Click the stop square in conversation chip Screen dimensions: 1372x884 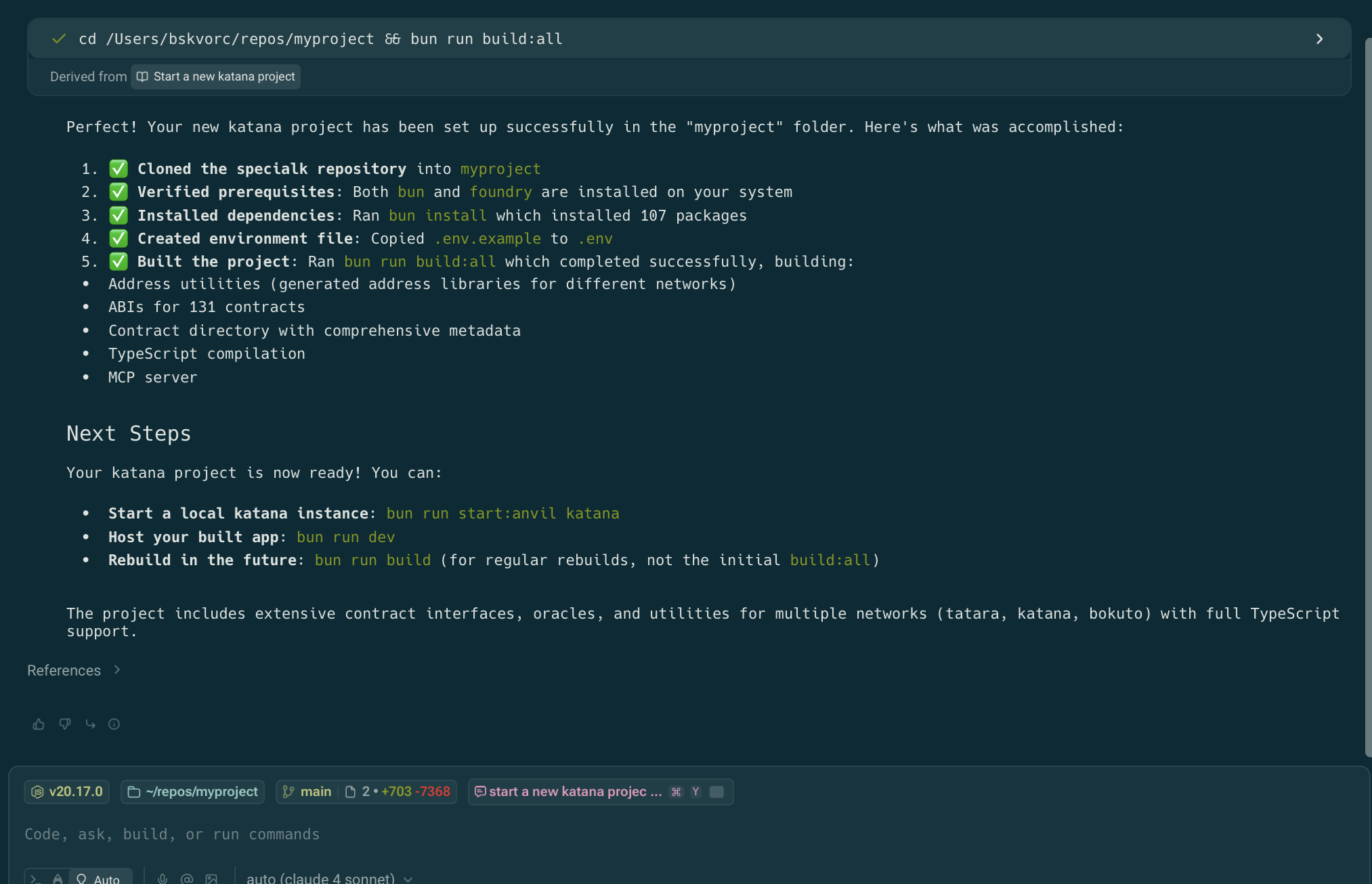[716, 791]
